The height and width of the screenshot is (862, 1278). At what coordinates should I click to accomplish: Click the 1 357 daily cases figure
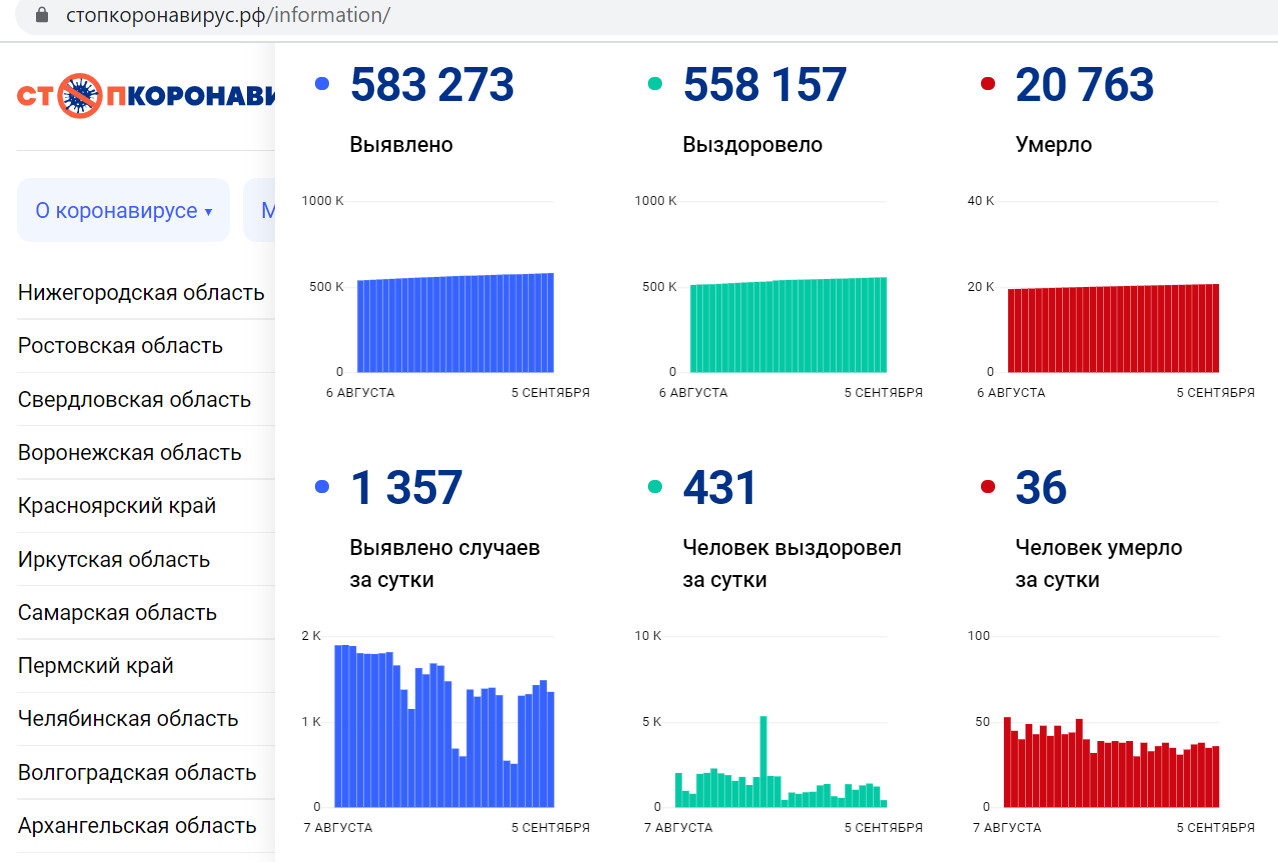coord(407,488)
